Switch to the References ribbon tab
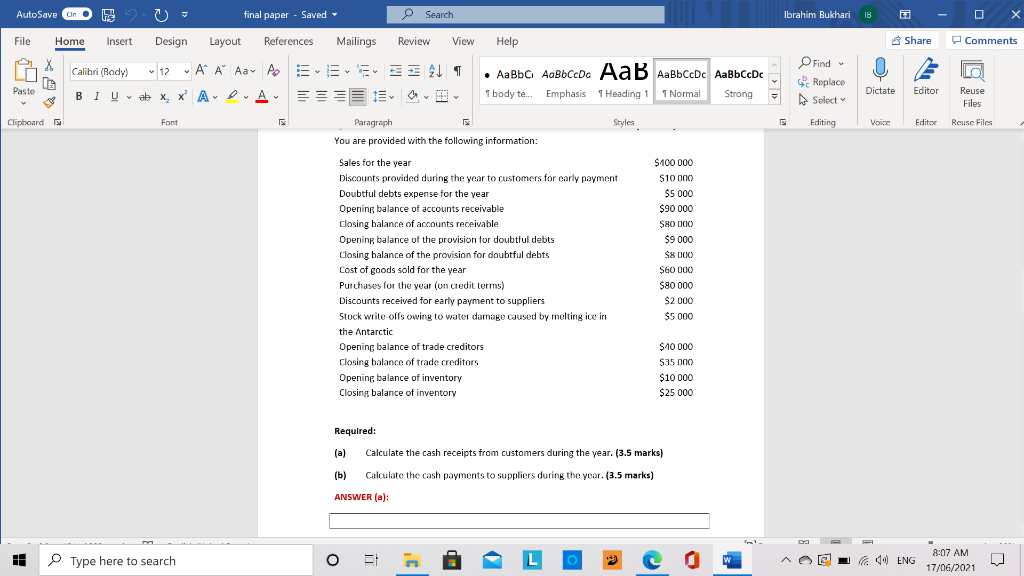This screenshot has width=1024, height=576. [288, 41]
